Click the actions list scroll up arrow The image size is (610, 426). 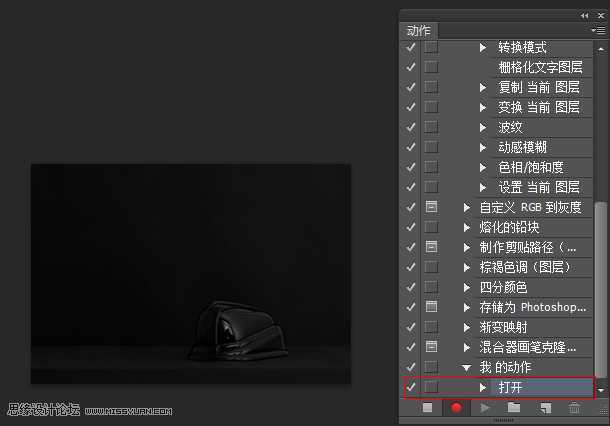pyautogui.click(x=601, y=49)
